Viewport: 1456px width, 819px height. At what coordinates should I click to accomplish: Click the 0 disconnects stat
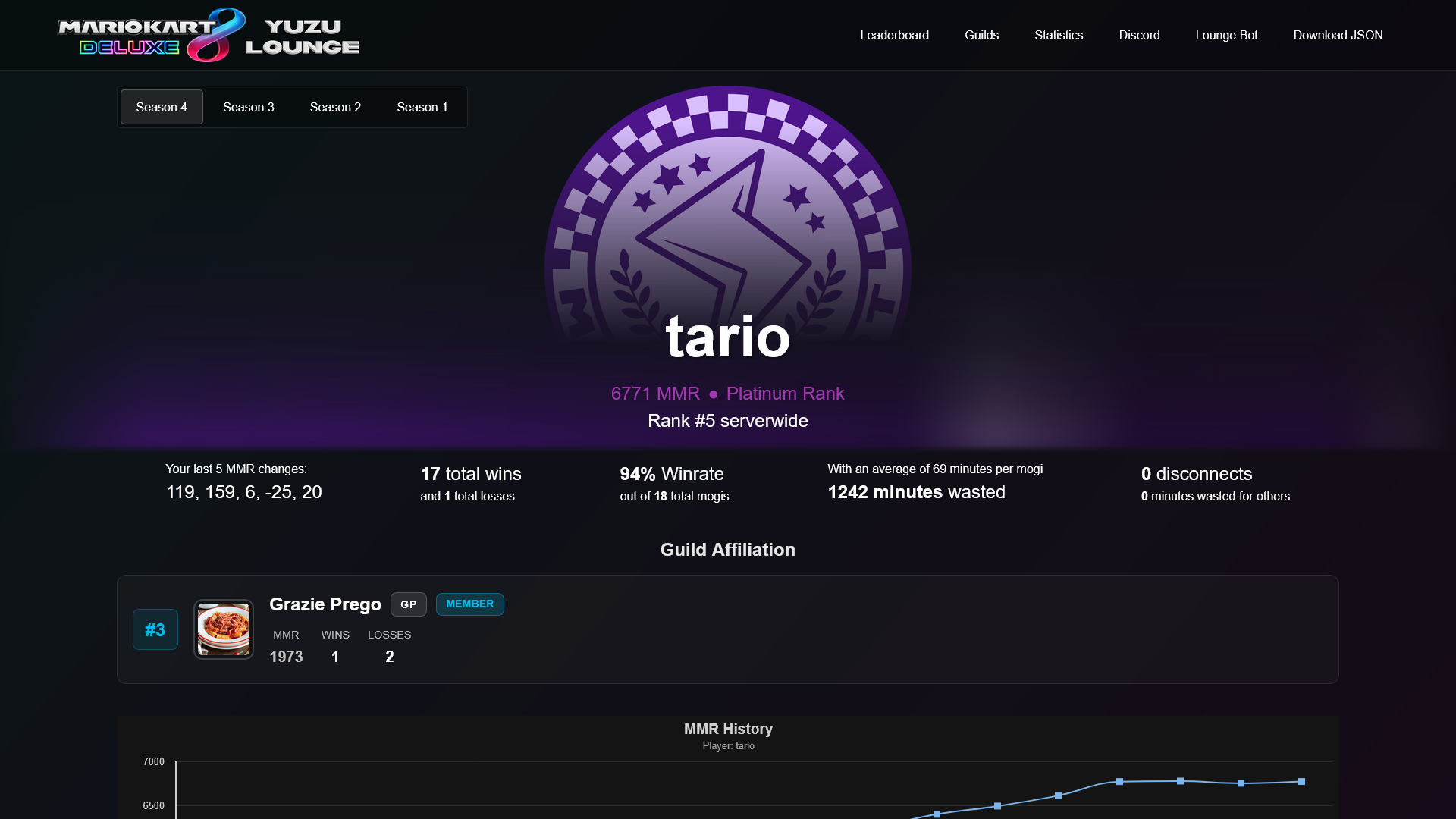click(x=1197, y=474)
